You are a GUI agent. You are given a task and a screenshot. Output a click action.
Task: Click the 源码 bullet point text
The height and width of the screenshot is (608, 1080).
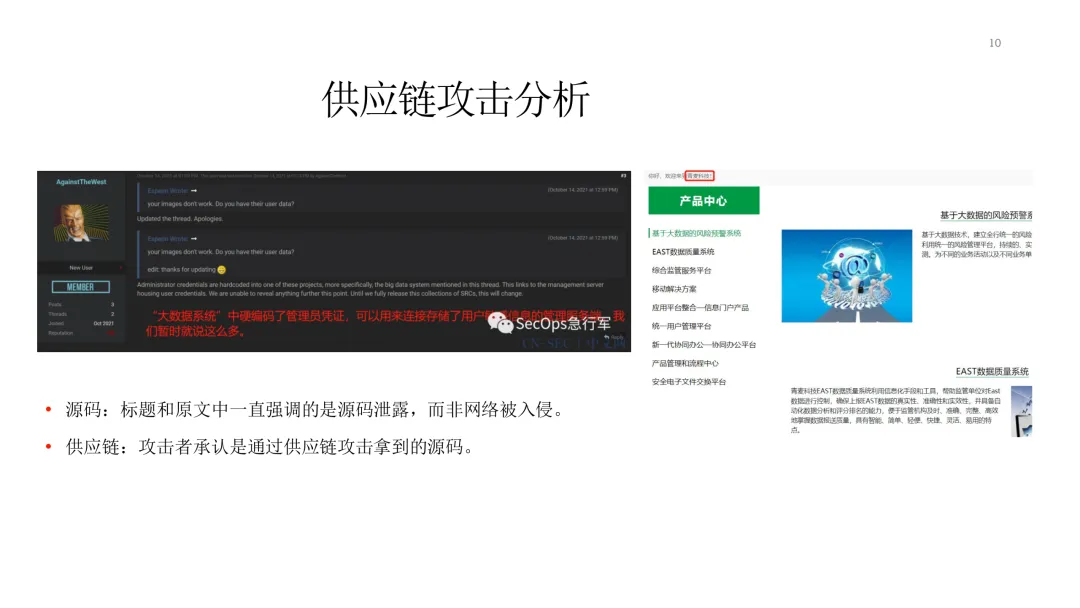315,410
